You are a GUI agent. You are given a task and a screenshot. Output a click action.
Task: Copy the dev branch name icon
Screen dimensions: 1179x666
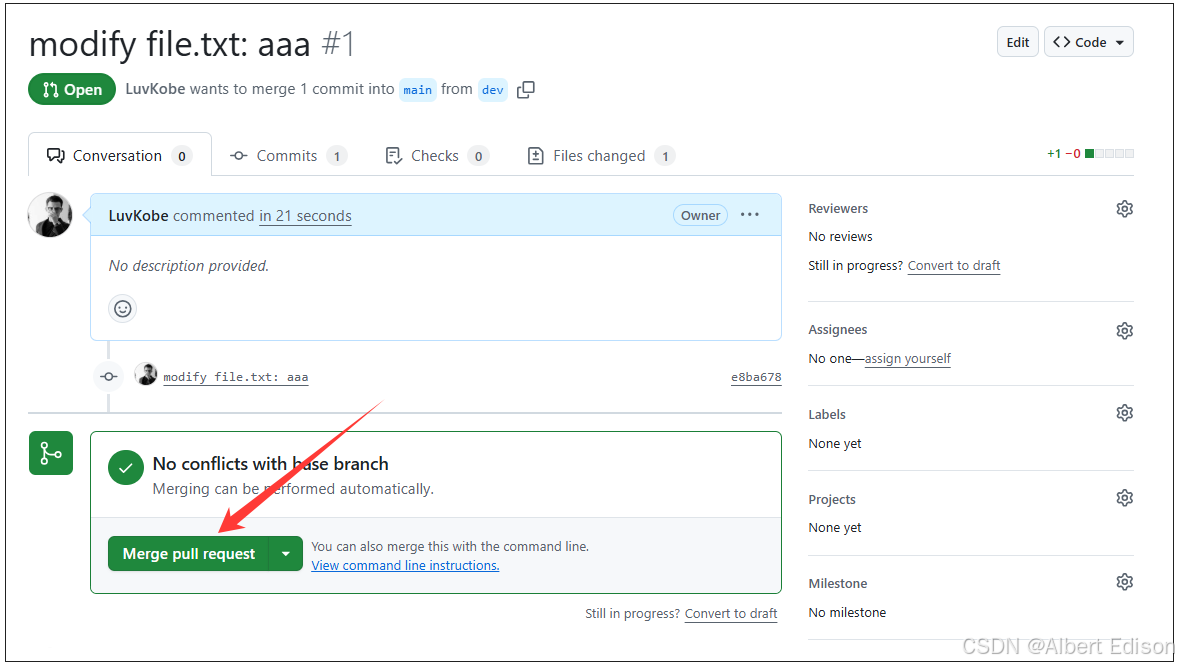526,89
